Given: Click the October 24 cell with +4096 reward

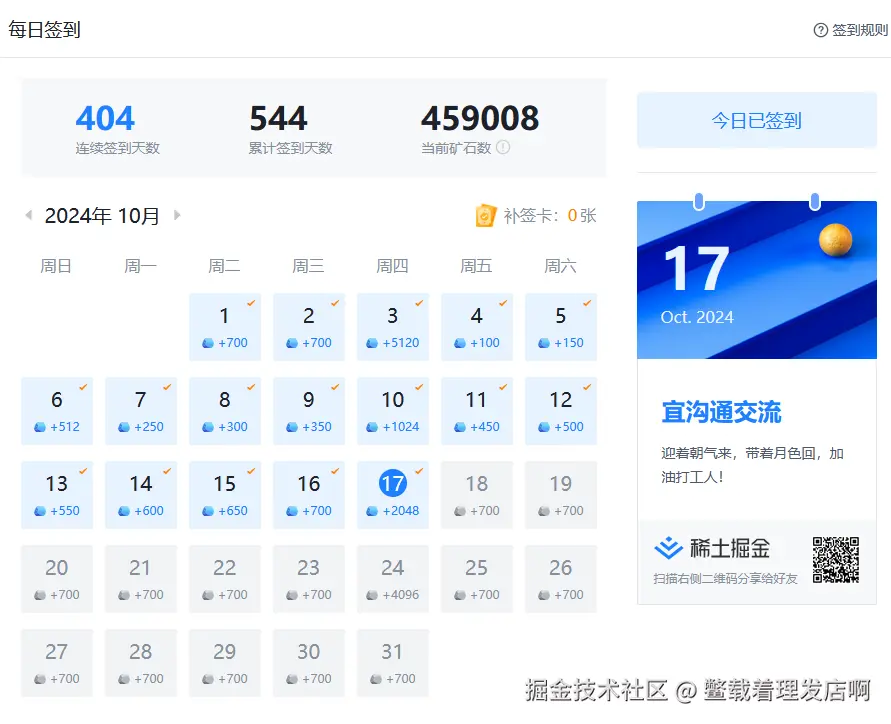Looking at the screenshot, I should point(393,579).
